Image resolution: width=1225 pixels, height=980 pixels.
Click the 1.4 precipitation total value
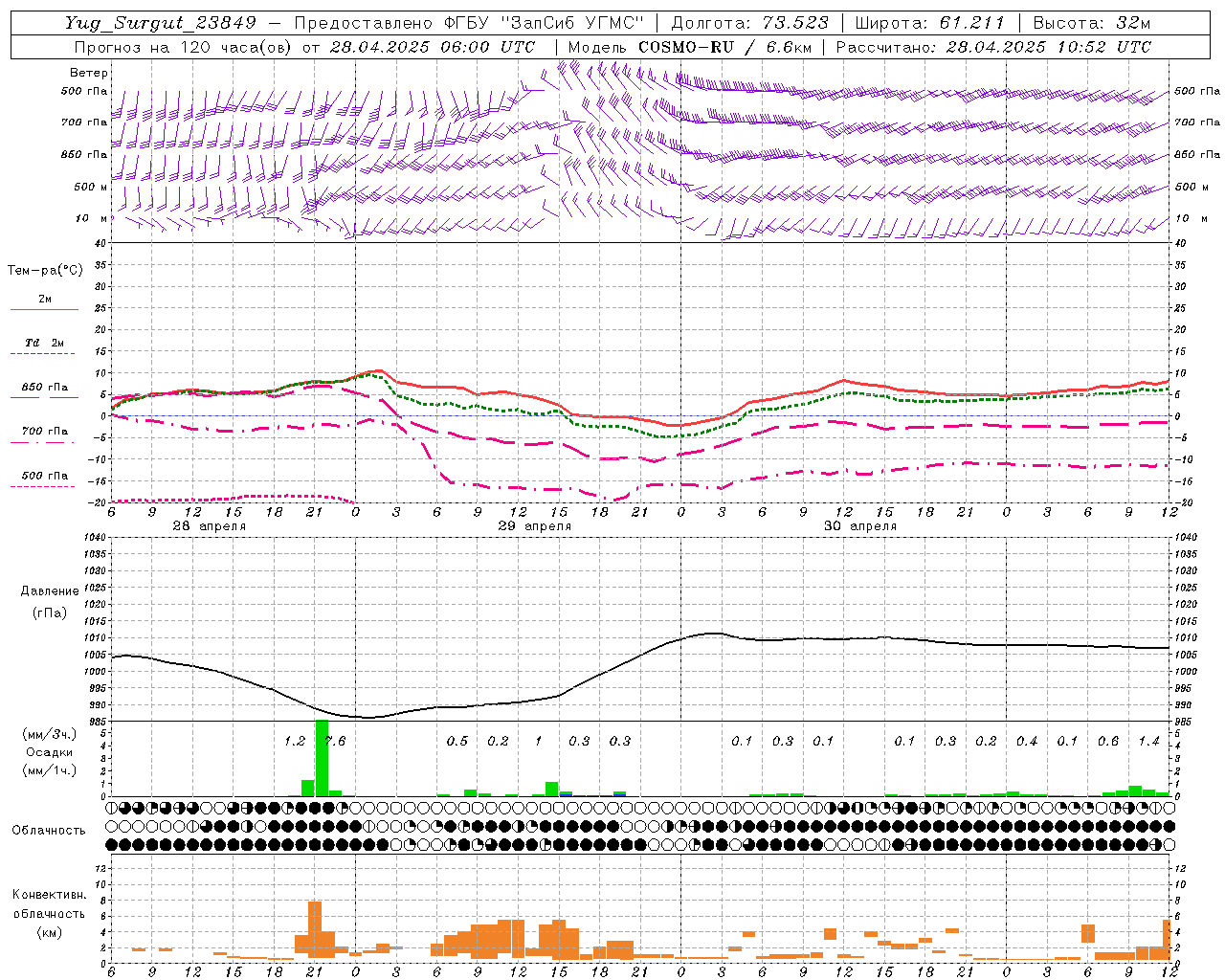coord(1148,742)
